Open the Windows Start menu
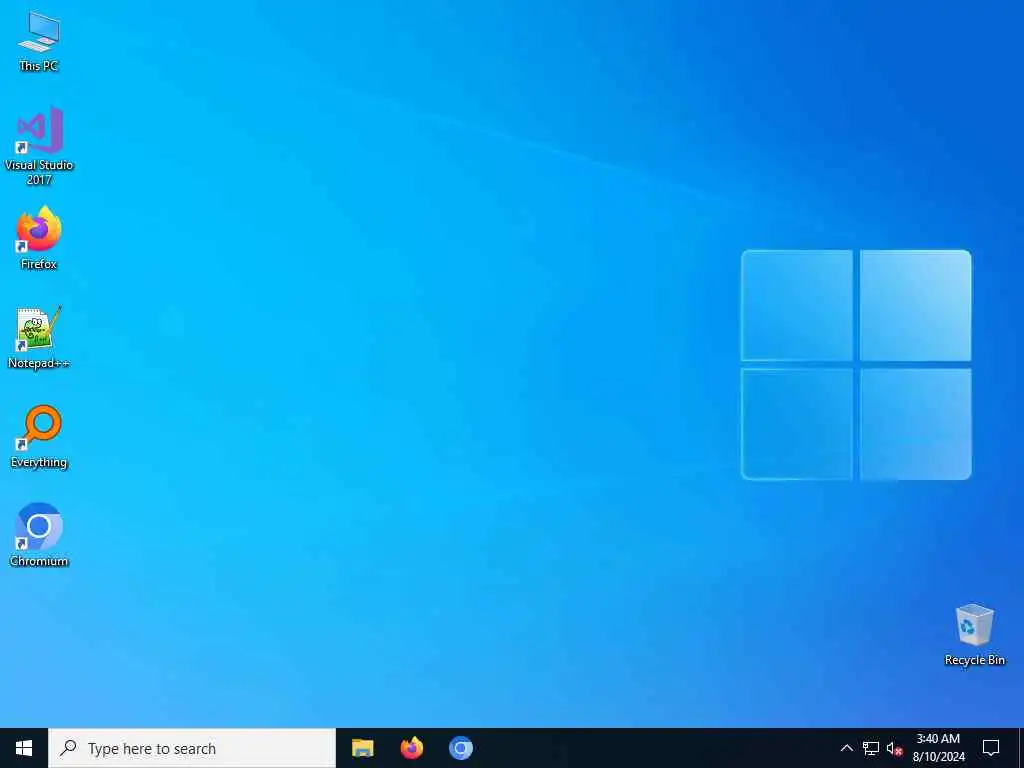Viewport: 1024px width, 768px height. pos(24,748)
